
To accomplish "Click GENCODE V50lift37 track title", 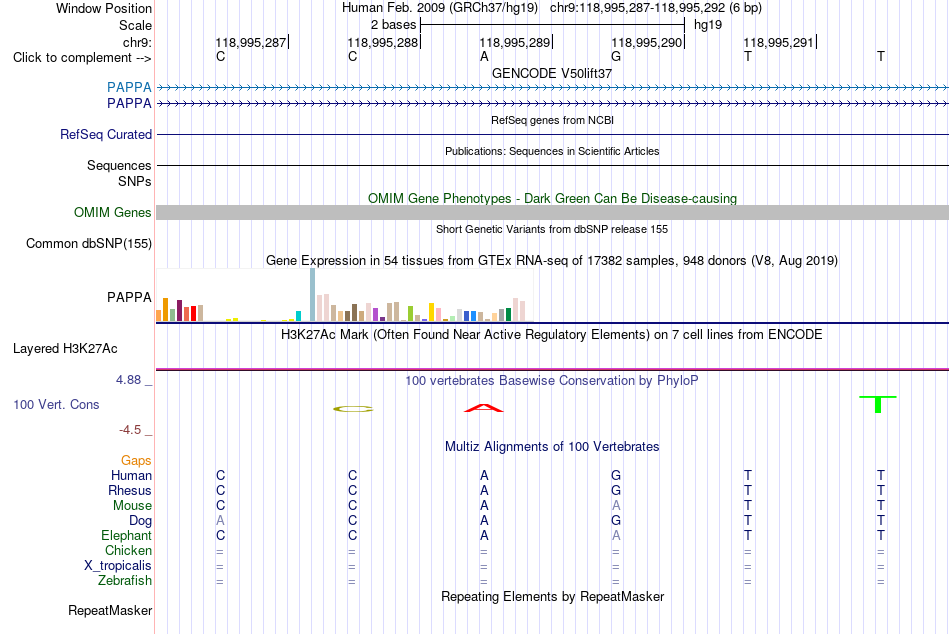I will [x=552, y=73].
